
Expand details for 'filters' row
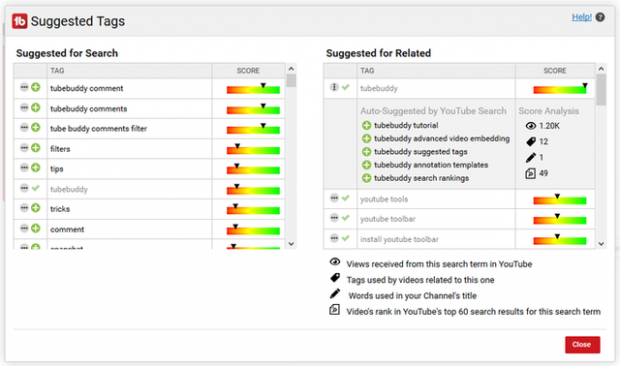coord(24,148)
